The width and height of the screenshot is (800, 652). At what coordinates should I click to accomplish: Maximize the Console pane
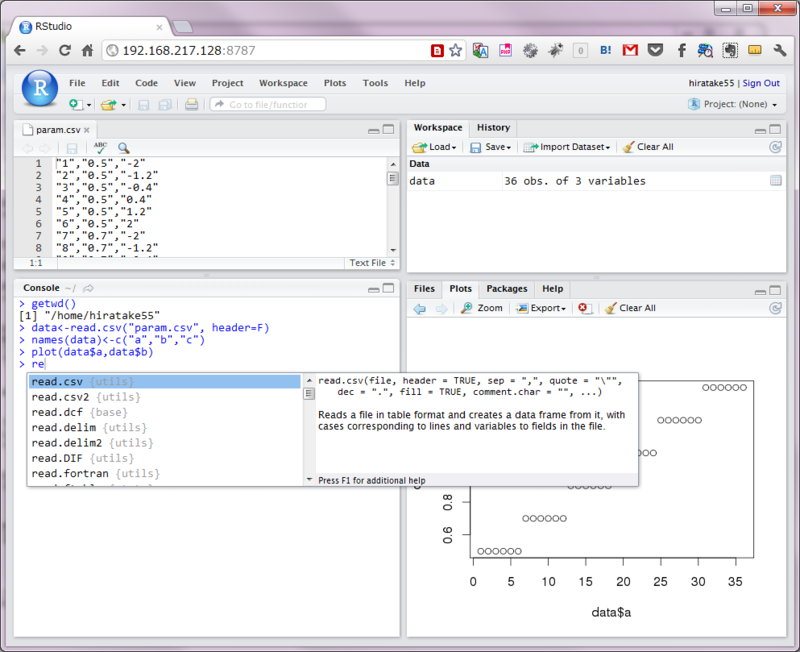coord(388,288)
